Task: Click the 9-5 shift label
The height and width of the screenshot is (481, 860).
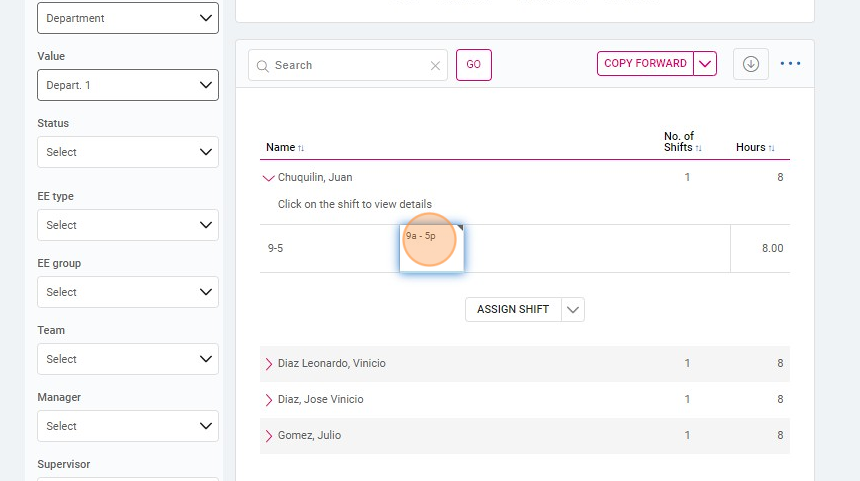Action: click(x=275, y=248)
